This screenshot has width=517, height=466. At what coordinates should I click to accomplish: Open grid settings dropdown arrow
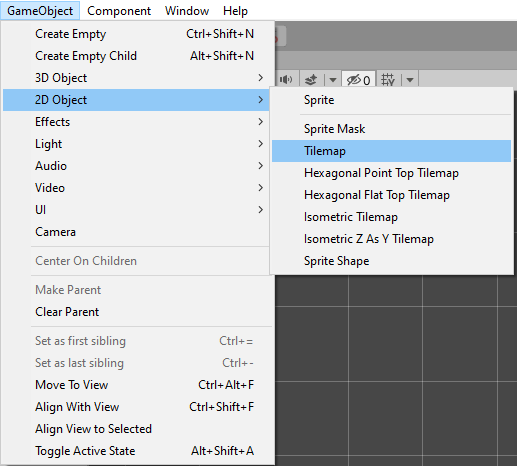410,80
